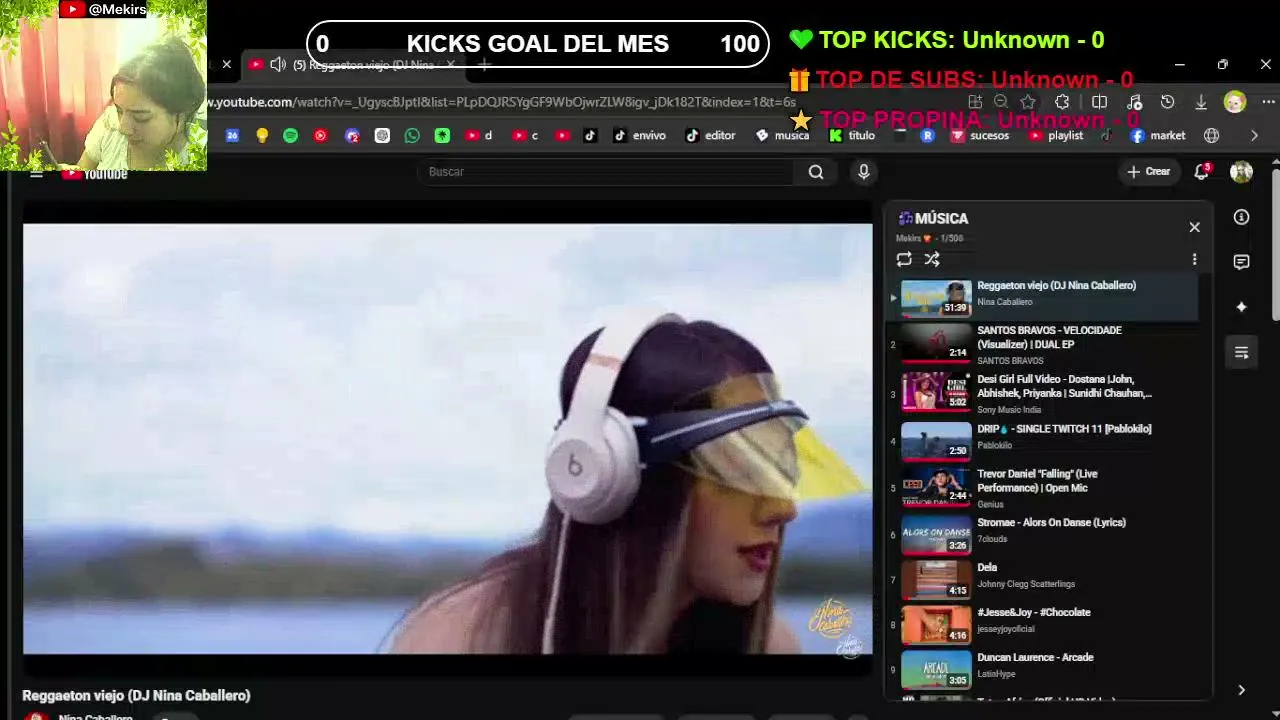Click the YouTube URL in the address bar
The width and height of the screenshot is (1280, 720).
(502, 102)
